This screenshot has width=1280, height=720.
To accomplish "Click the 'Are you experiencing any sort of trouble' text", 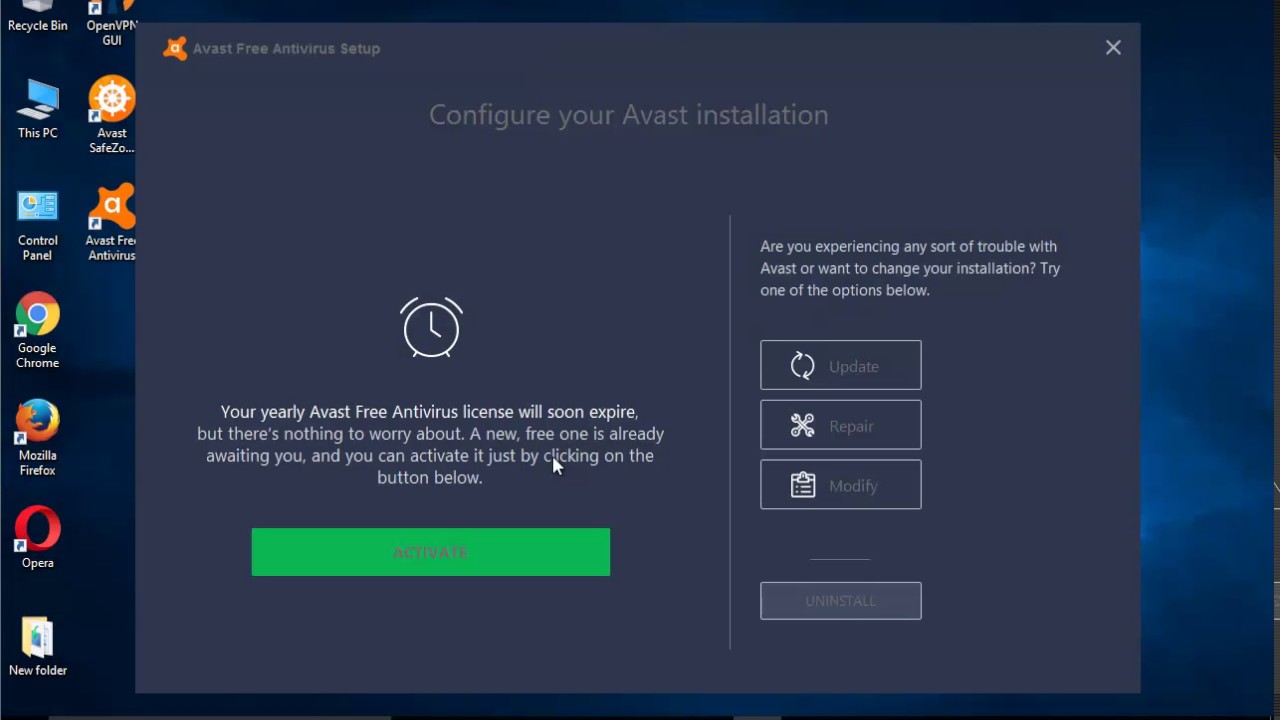I will click(x=910, y=268).
